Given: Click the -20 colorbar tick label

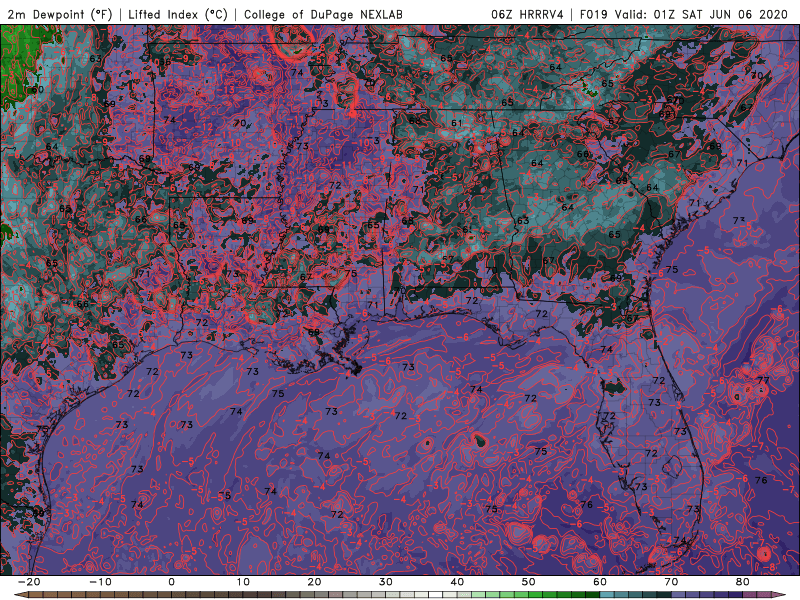Looking at the screenshot, I should 28,582.
